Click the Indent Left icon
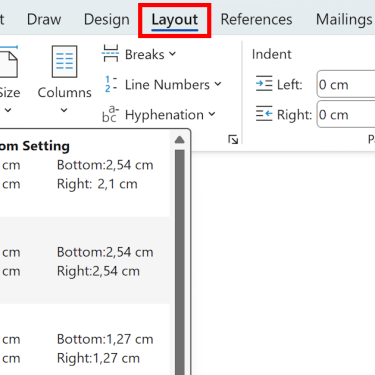The image size is (375, 375). click(x=264, y=84)
